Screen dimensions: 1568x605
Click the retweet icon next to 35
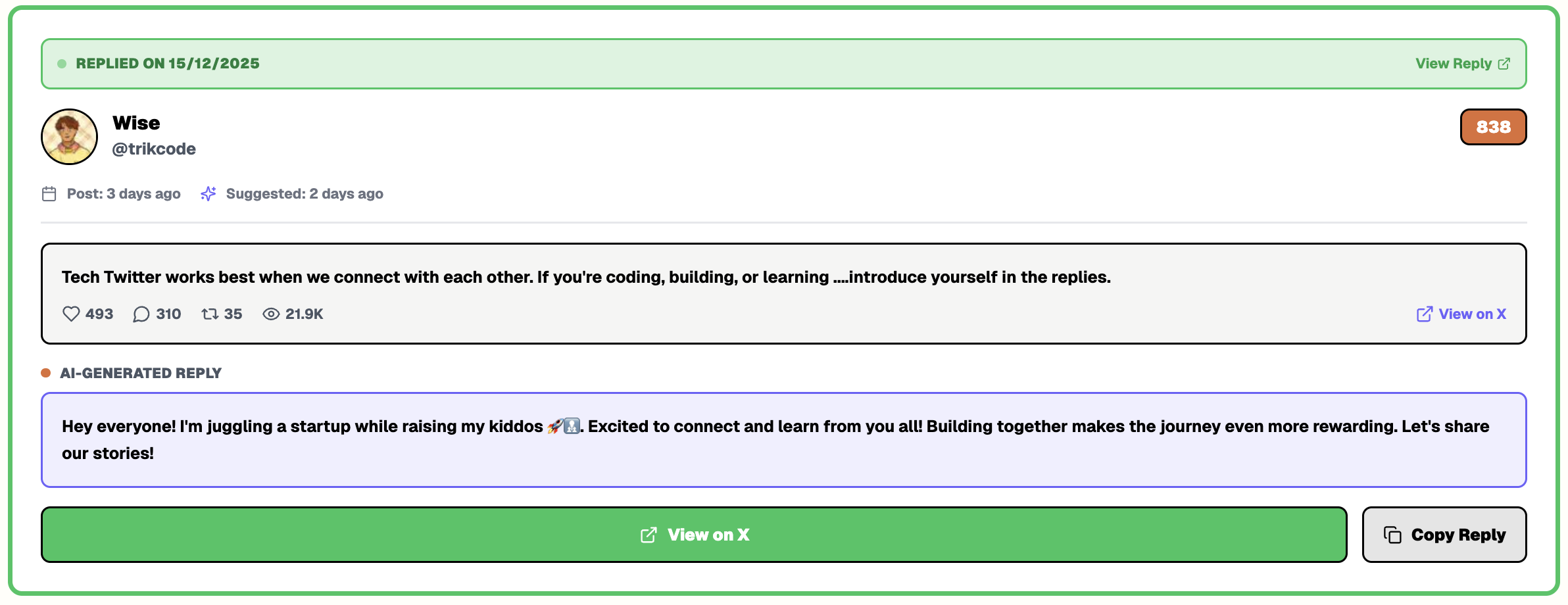210,314
